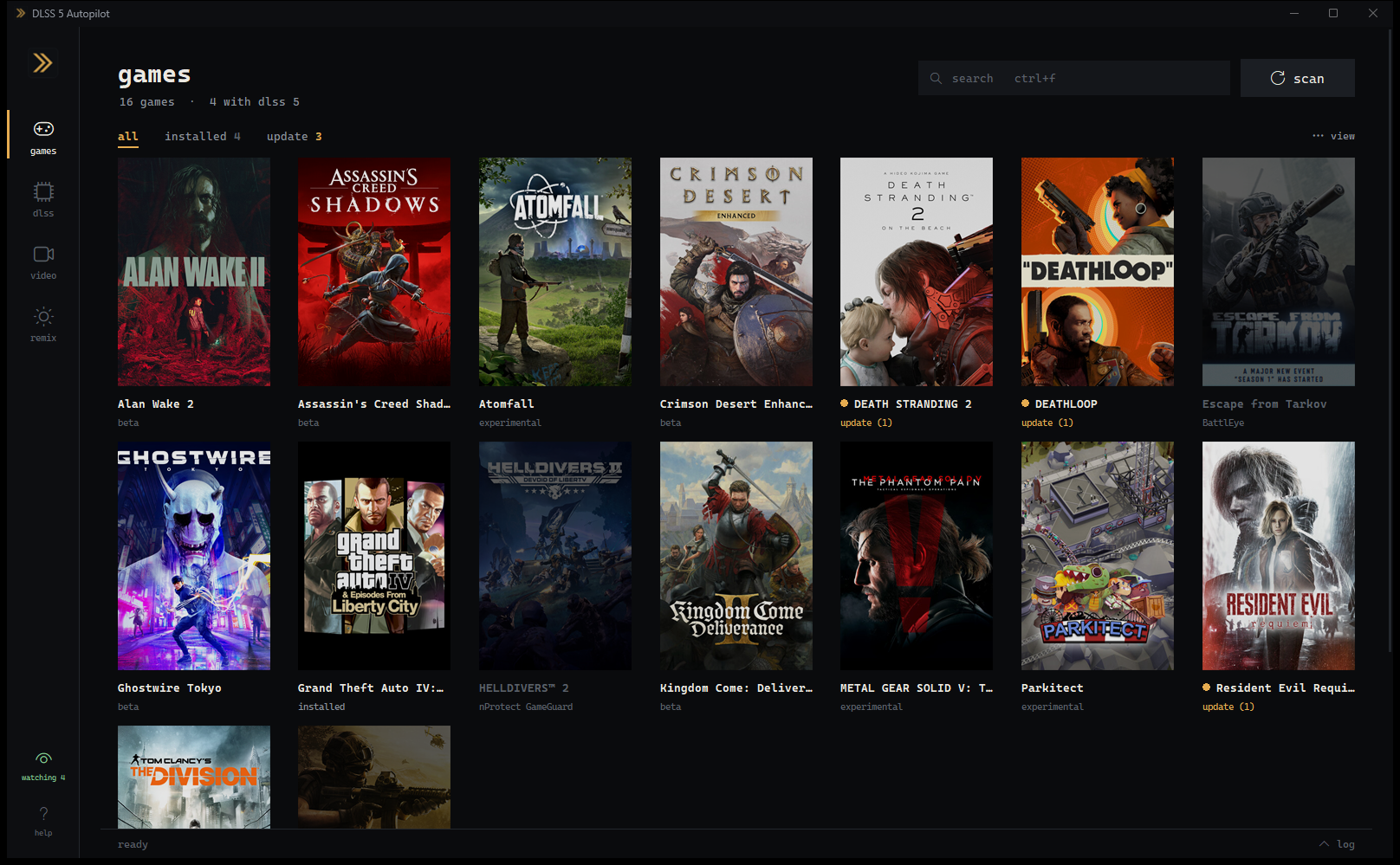Focus the search input field

[1074, 78]
